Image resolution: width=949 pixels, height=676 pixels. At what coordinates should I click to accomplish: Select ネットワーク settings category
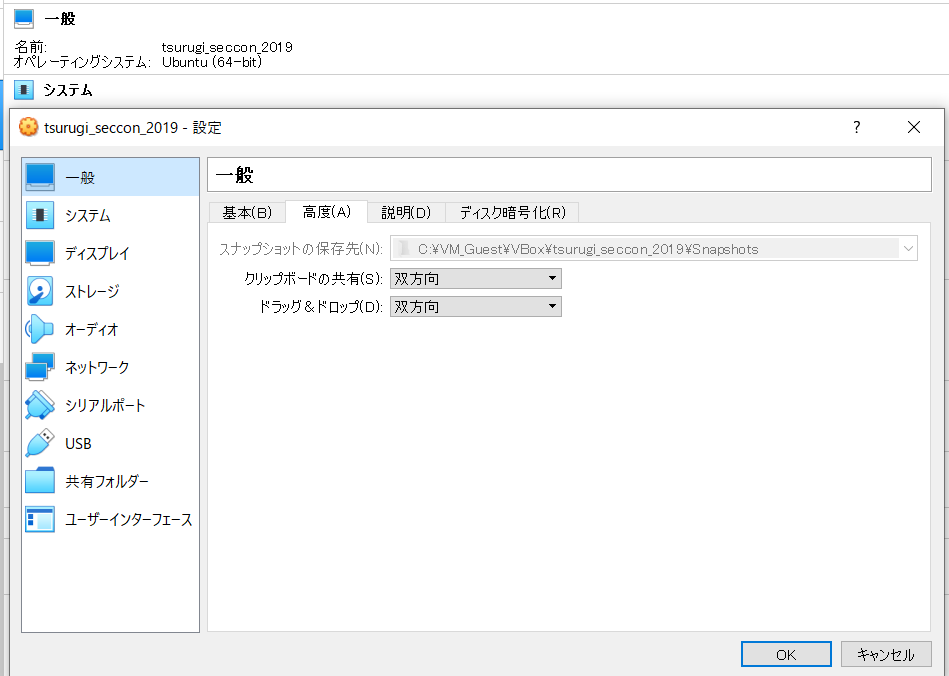point(111,367)
